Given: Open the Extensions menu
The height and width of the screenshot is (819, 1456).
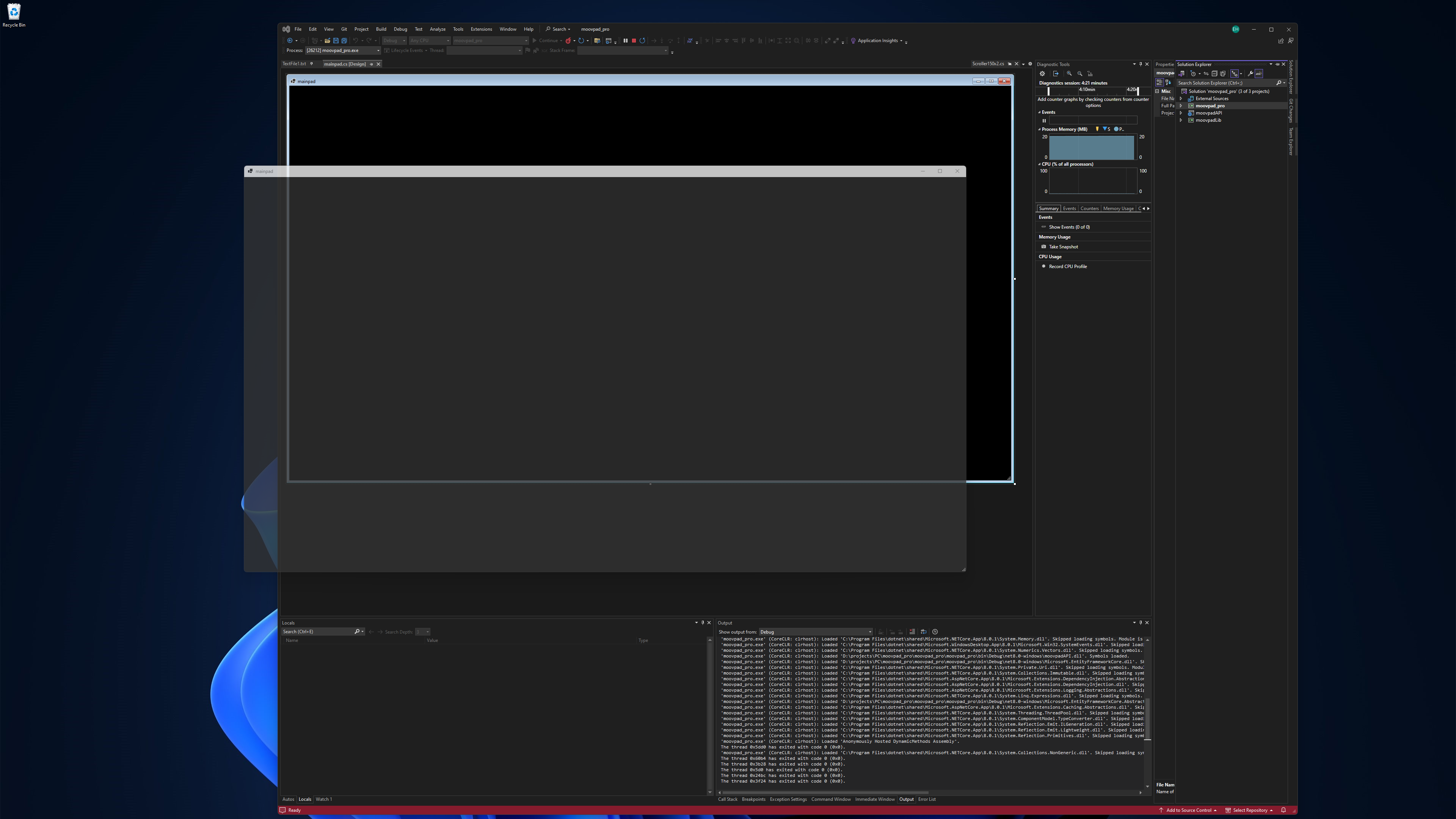Looking at the screenshot, I should click(x=481, y=30).
